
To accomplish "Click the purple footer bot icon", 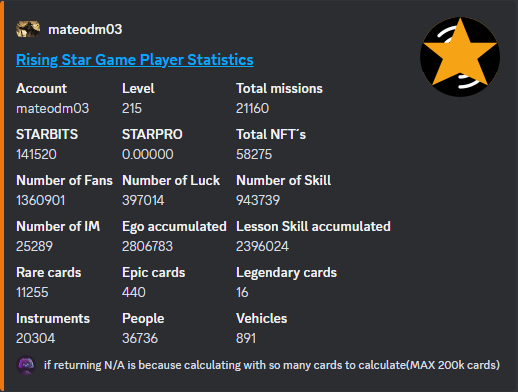I will [x=26, y=365].
